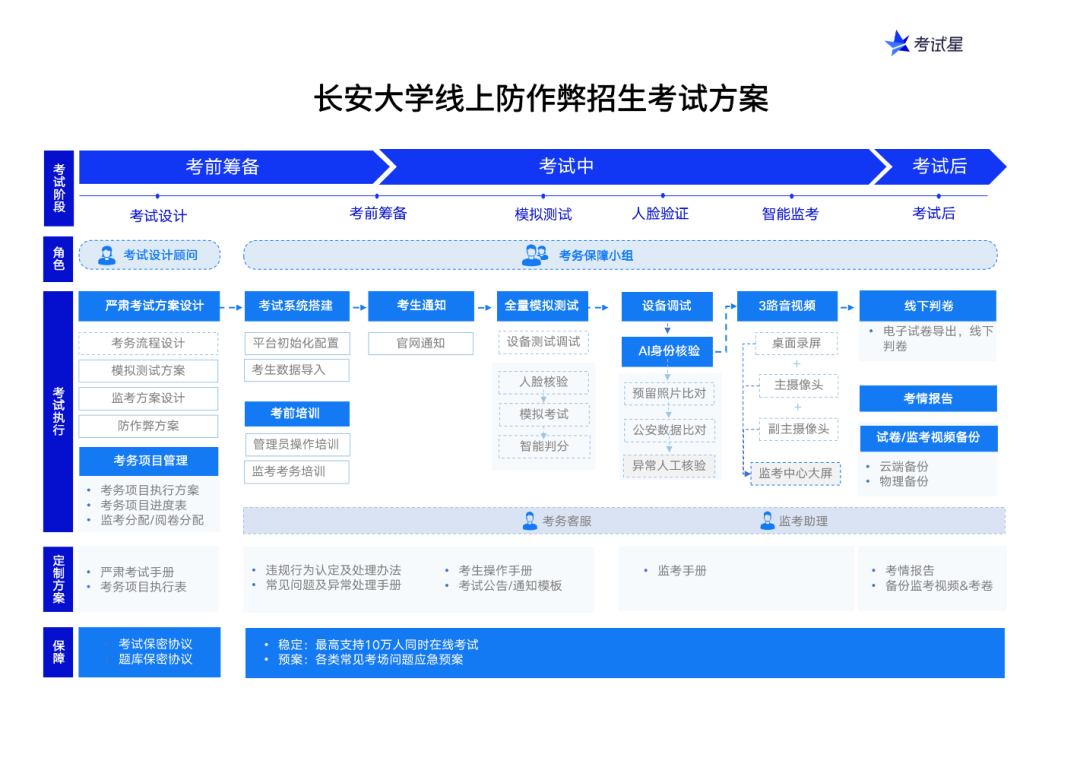
Task: Click the 考务客服 person icon
Action: [x=530, y=521]
